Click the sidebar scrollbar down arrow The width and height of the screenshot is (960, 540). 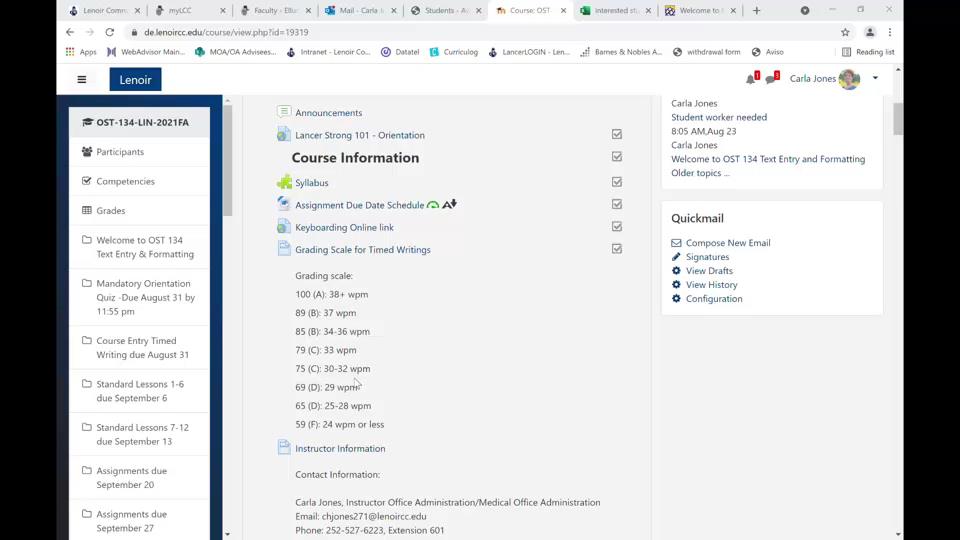click(x=228, y=534)
